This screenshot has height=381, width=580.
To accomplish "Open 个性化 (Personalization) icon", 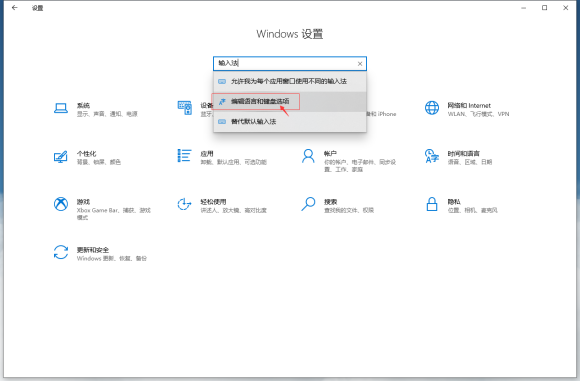I will [61, 157].
